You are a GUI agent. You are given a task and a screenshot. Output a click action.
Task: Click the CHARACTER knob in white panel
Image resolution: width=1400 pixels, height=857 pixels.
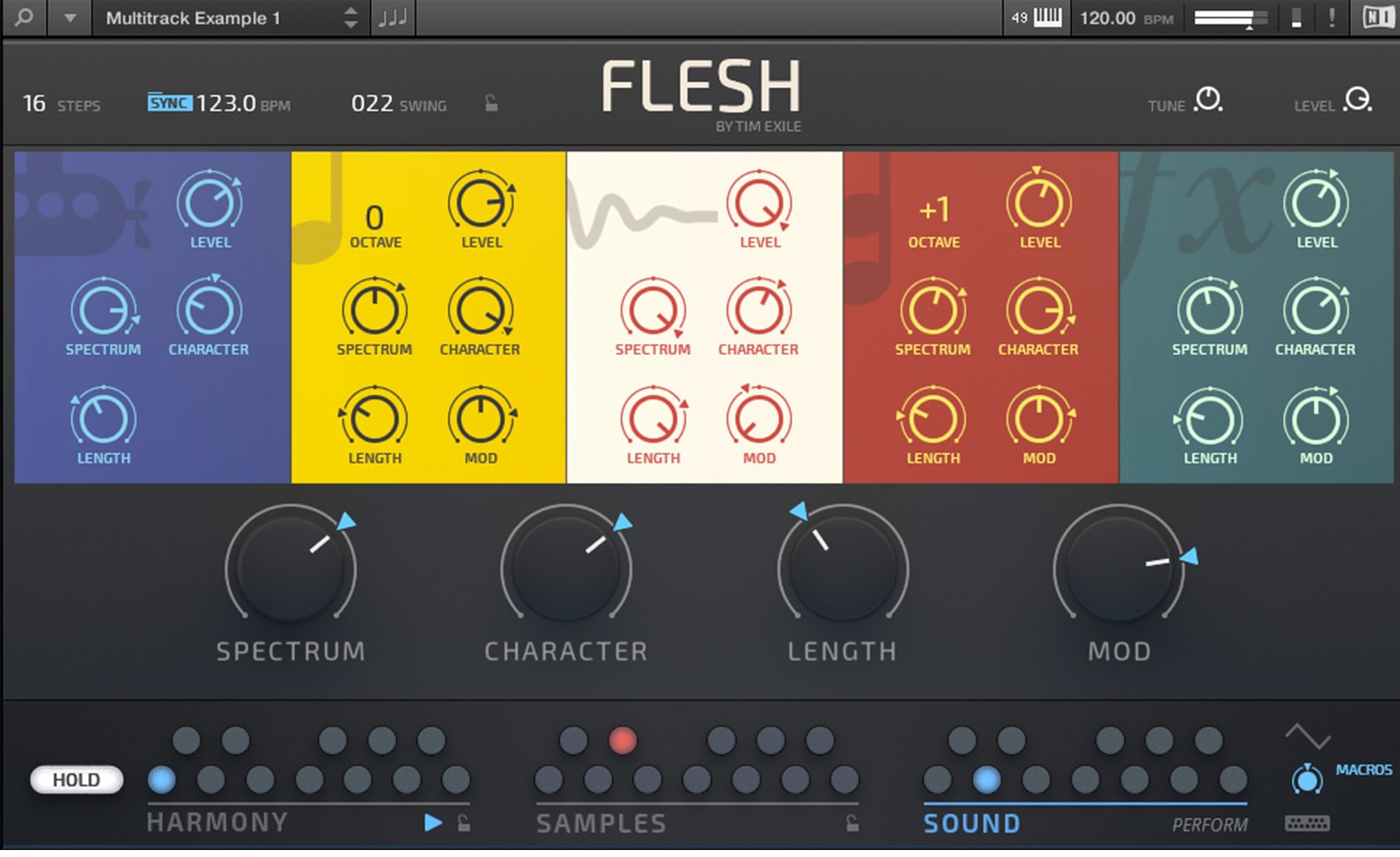click(x=760, y=309)
